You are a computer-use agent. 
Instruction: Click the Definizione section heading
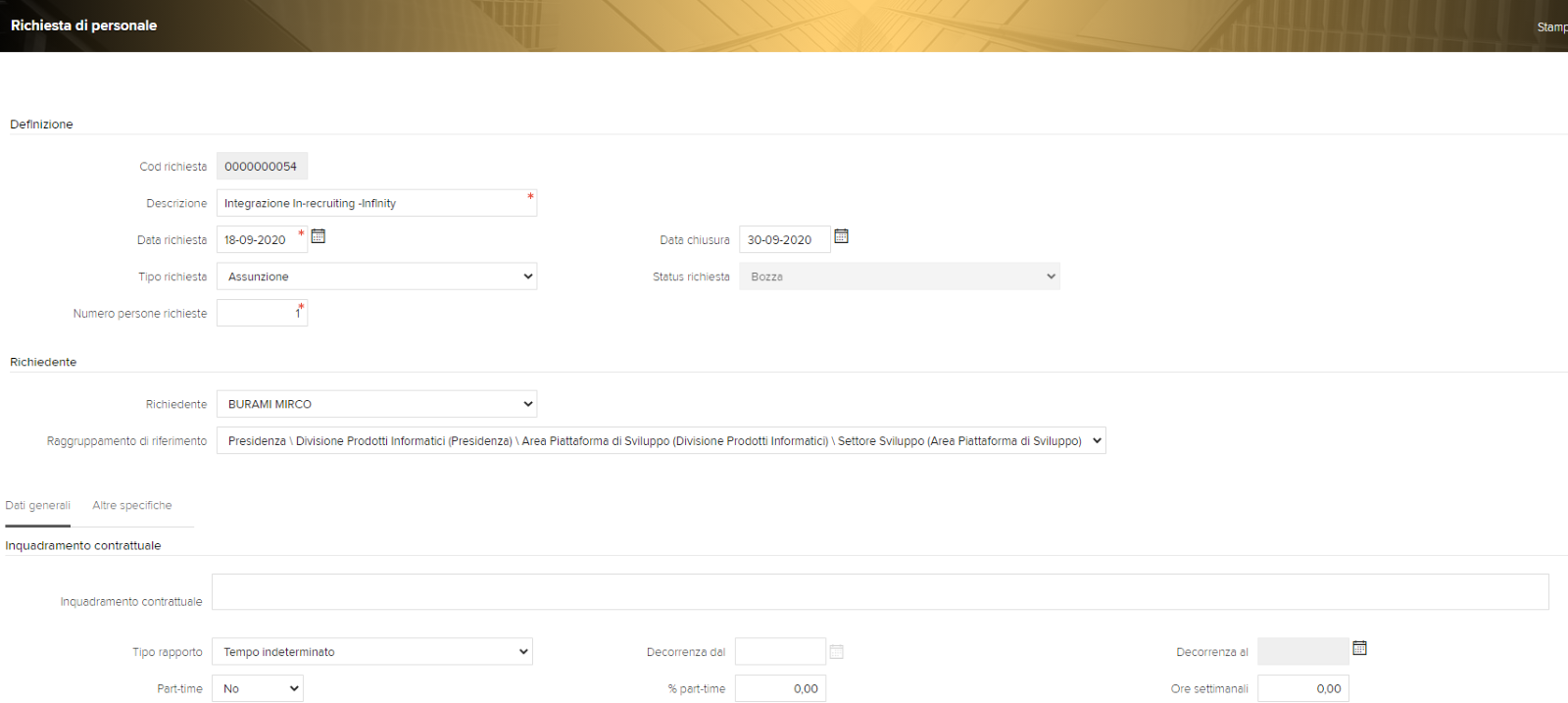pyautogui.click(x=41, y=125)
